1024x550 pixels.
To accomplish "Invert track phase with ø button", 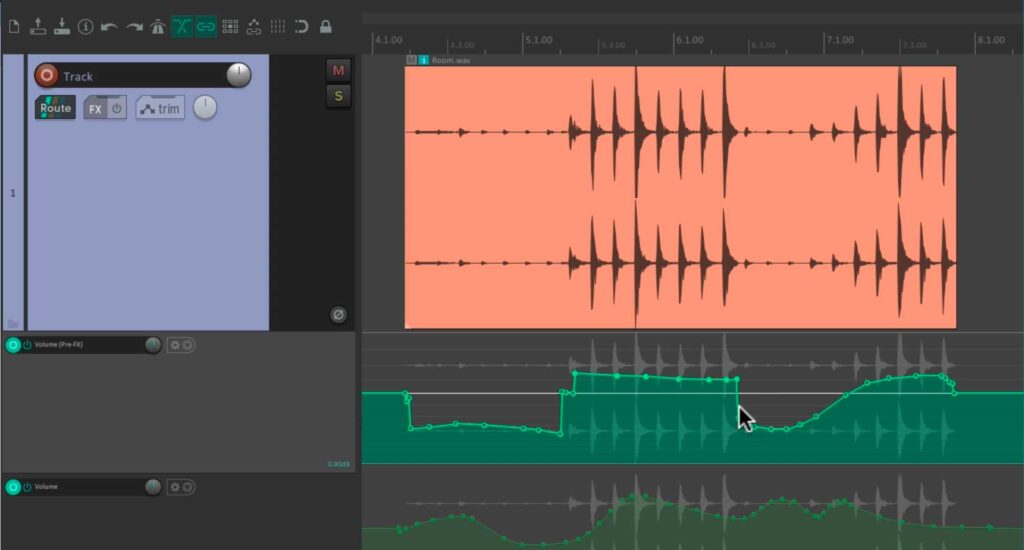I will (x=338, y=315).
